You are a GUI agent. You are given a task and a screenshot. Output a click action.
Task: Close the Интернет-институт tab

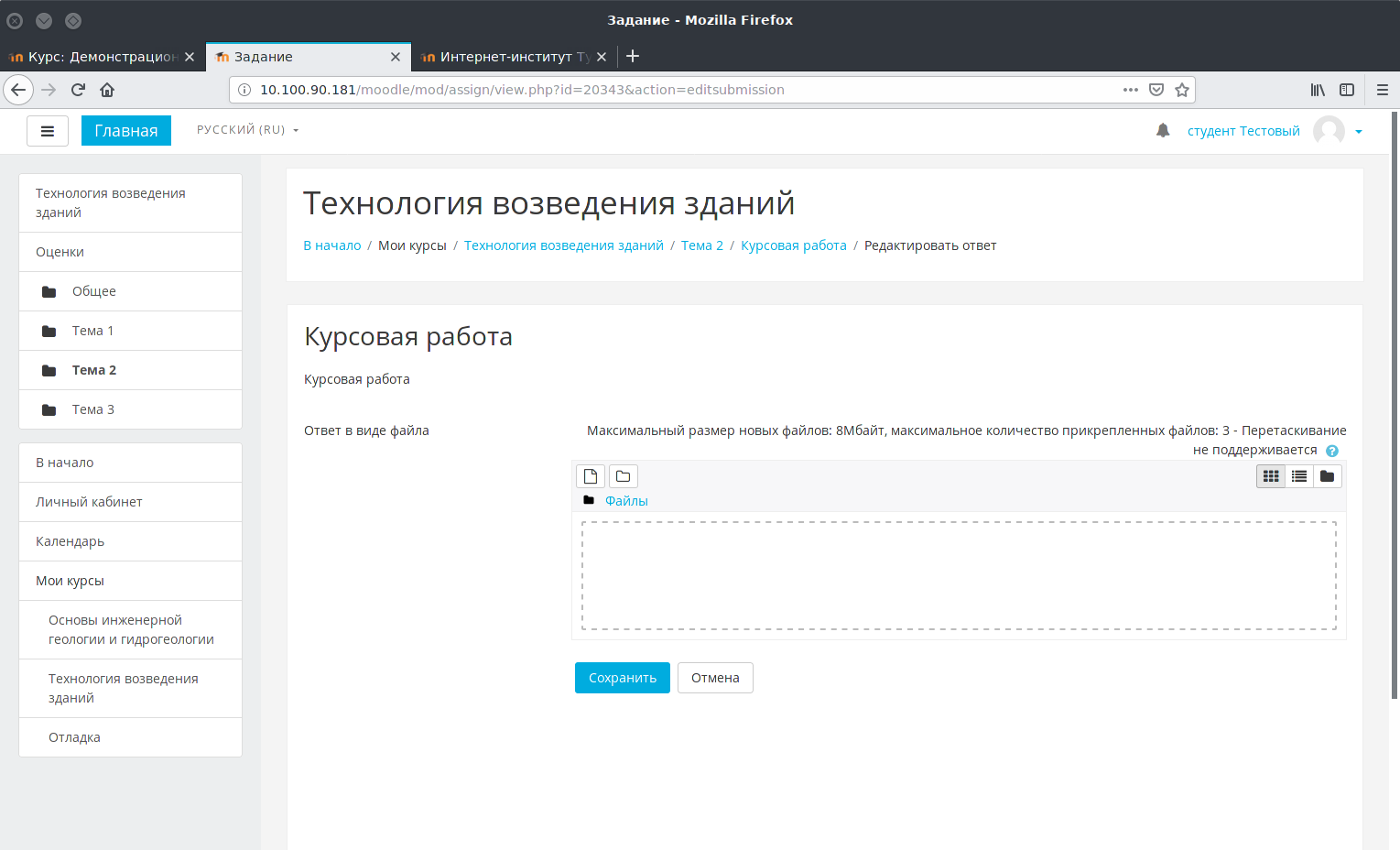(x=602, y=57)
